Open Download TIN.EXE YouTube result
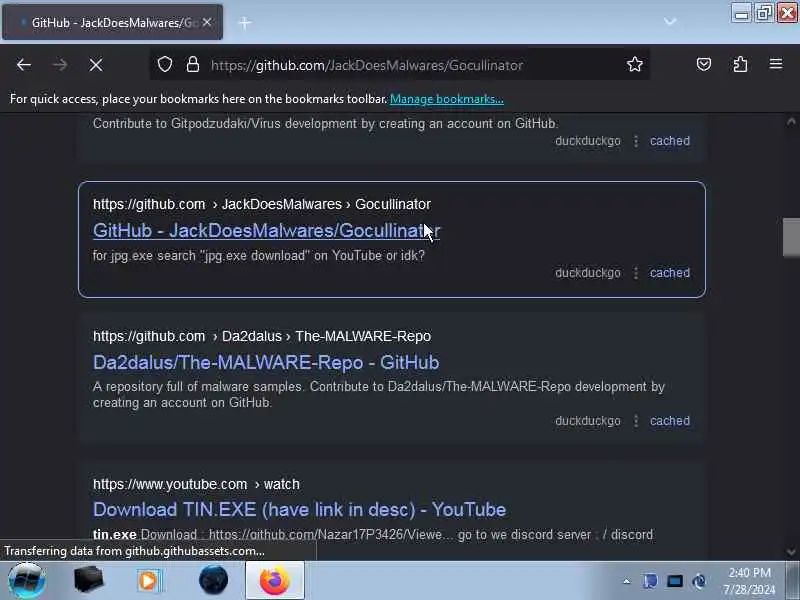The width and height of the screenshot is (800, 600). (x=299, y=509)
